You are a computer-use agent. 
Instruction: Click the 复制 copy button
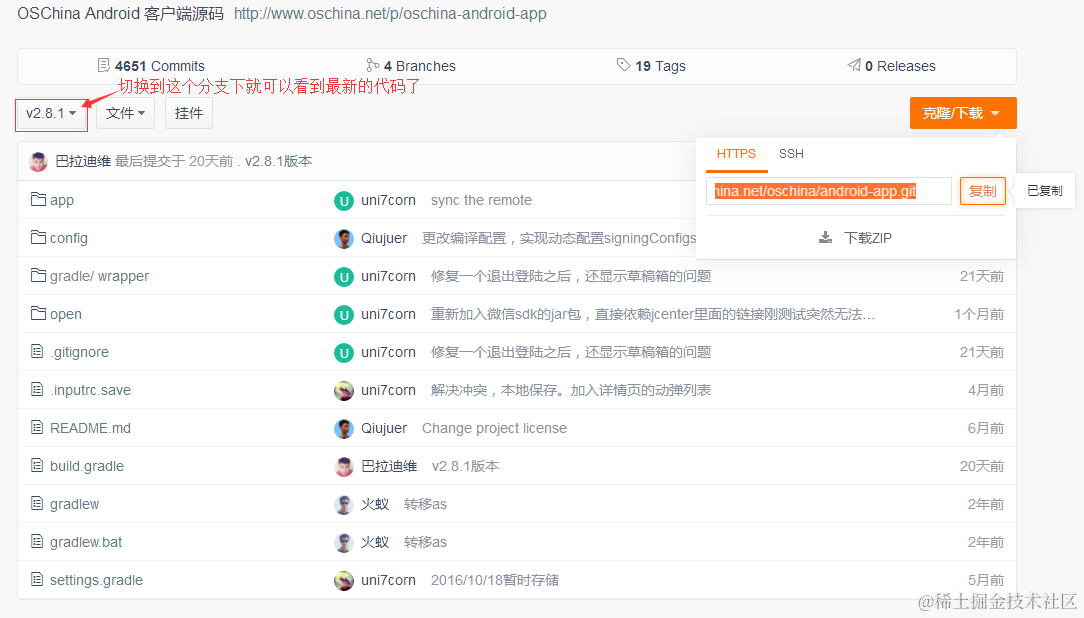point(982,191)
